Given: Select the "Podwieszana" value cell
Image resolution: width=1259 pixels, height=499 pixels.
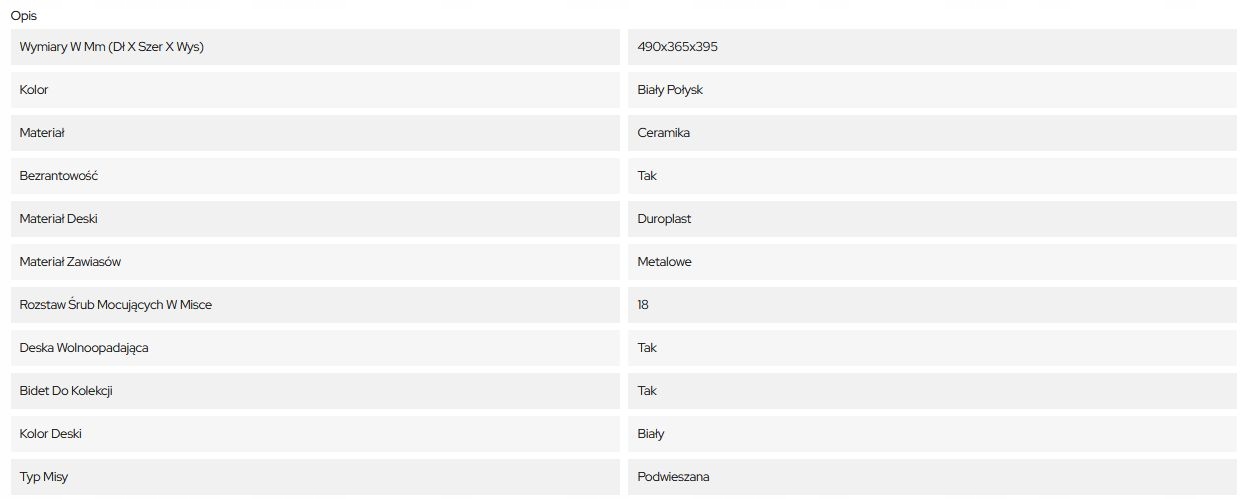Looking at the screenshot, I should click(x=673, y=477).
